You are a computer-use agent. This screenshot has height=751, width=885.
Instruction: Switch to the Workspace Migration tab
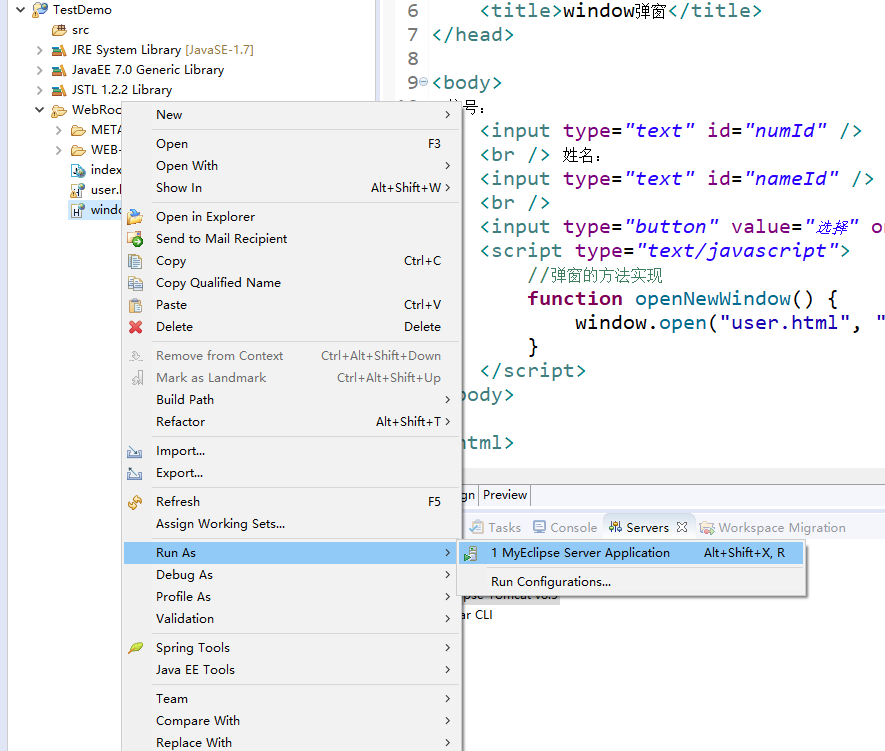pos(772,528)
